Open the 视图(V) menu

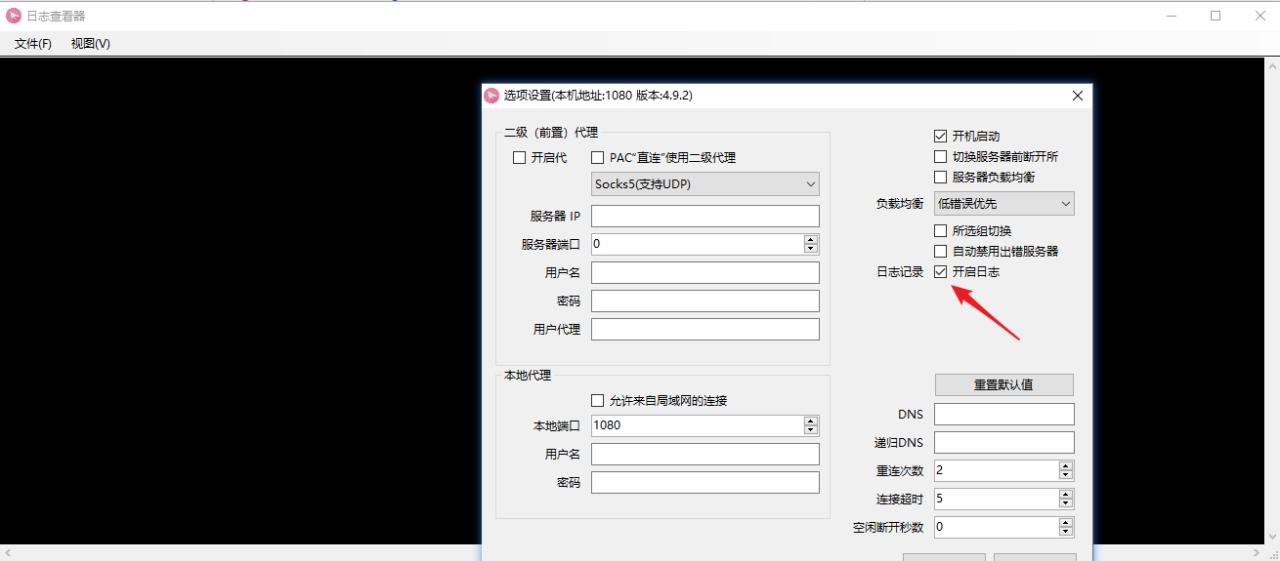[x=90, y=44]
